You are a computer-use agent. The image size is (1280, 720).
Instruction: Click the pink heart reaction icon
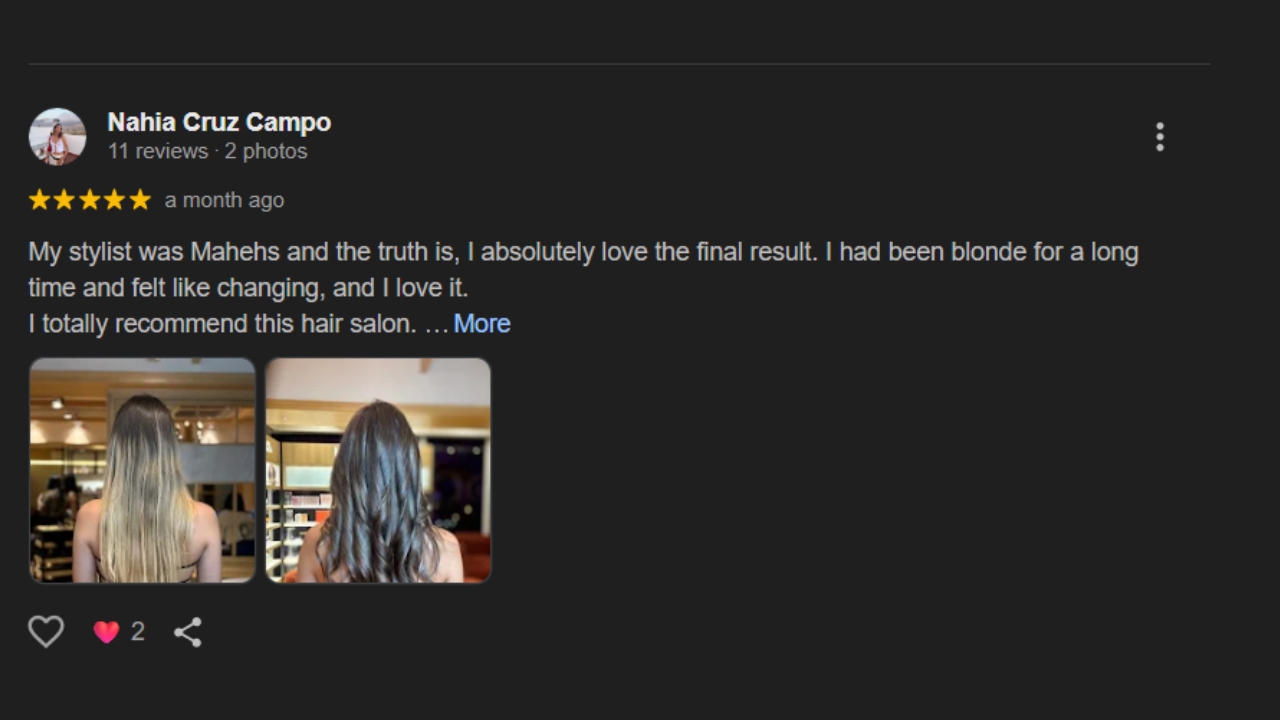(106, 632)
